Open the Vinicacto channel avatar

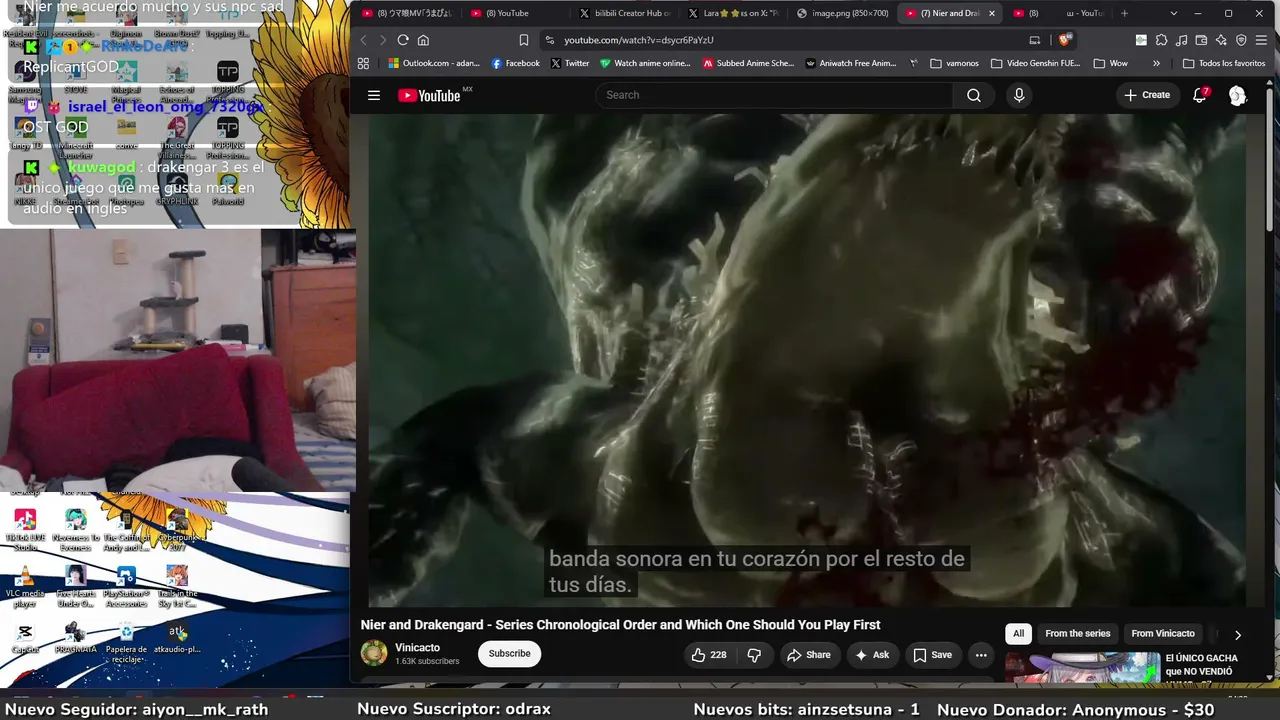(x=374, y=654)
